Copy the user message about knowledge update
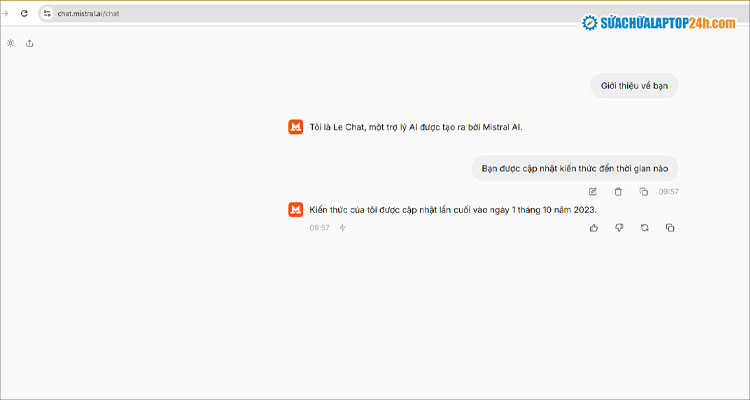Screen dimensions: 750x400 [644, 191]
